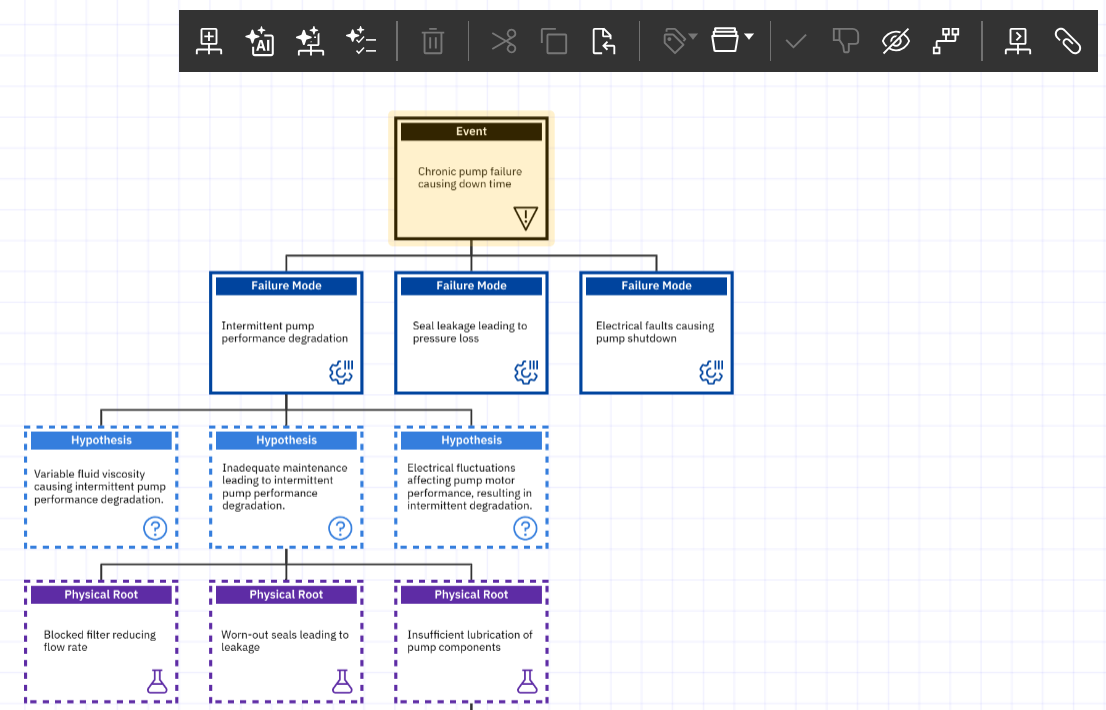Use the AI insert child node tool
The height and width of the screenshot is (710, 1106).
[310, 41]
